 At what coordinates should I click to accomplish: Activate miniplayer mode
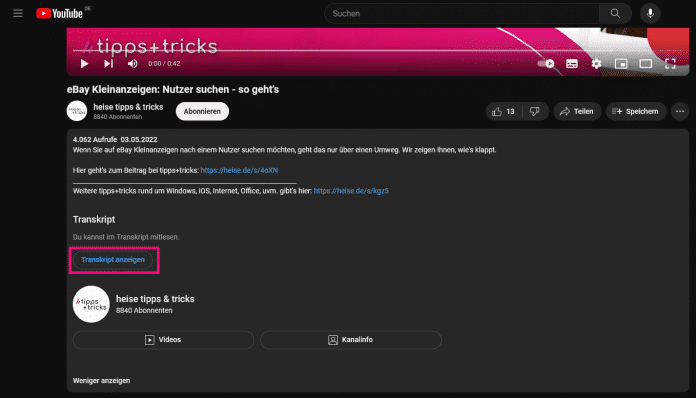coord(621,64)
